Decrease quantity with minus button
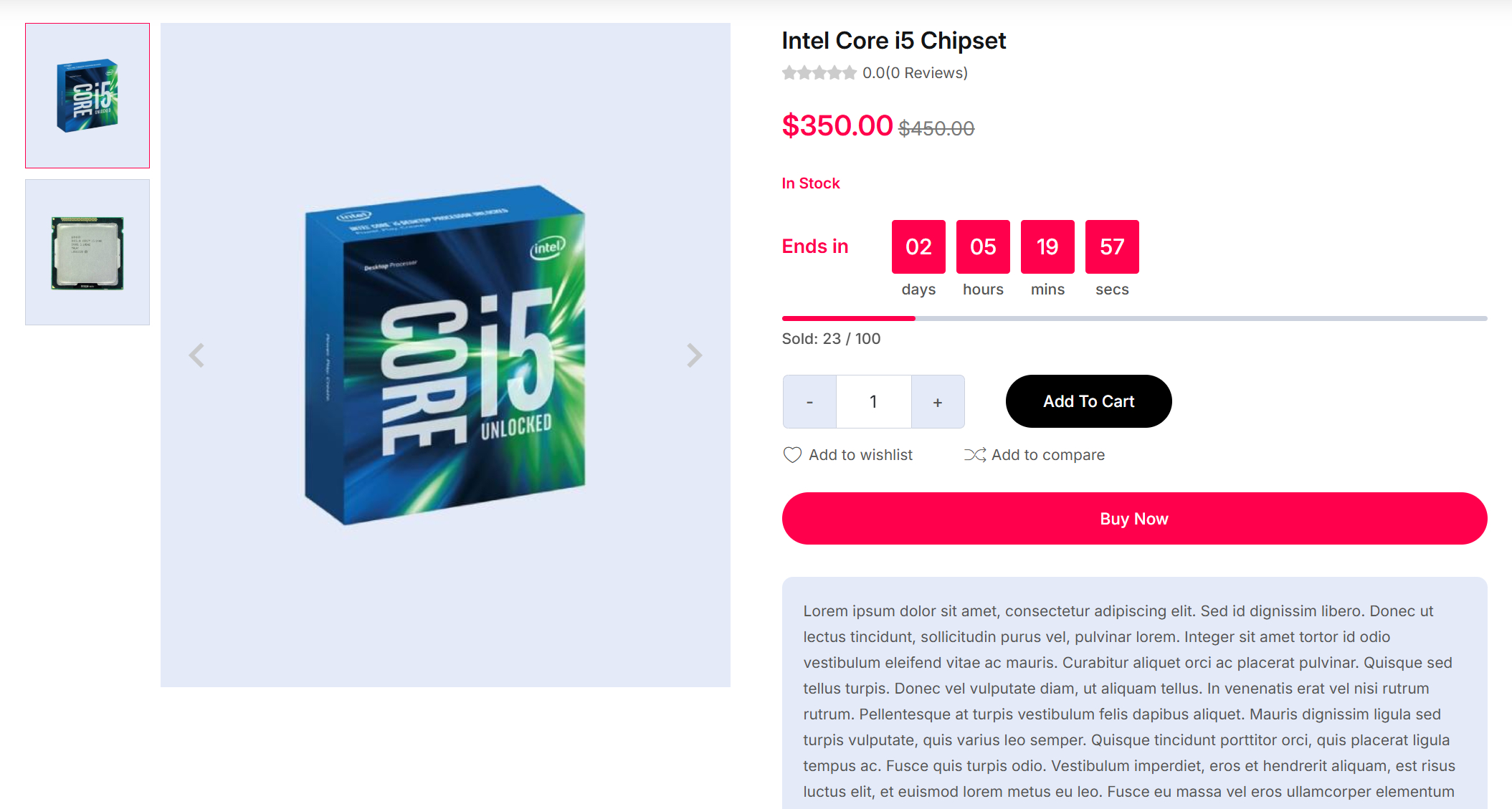 pos(809,402)
